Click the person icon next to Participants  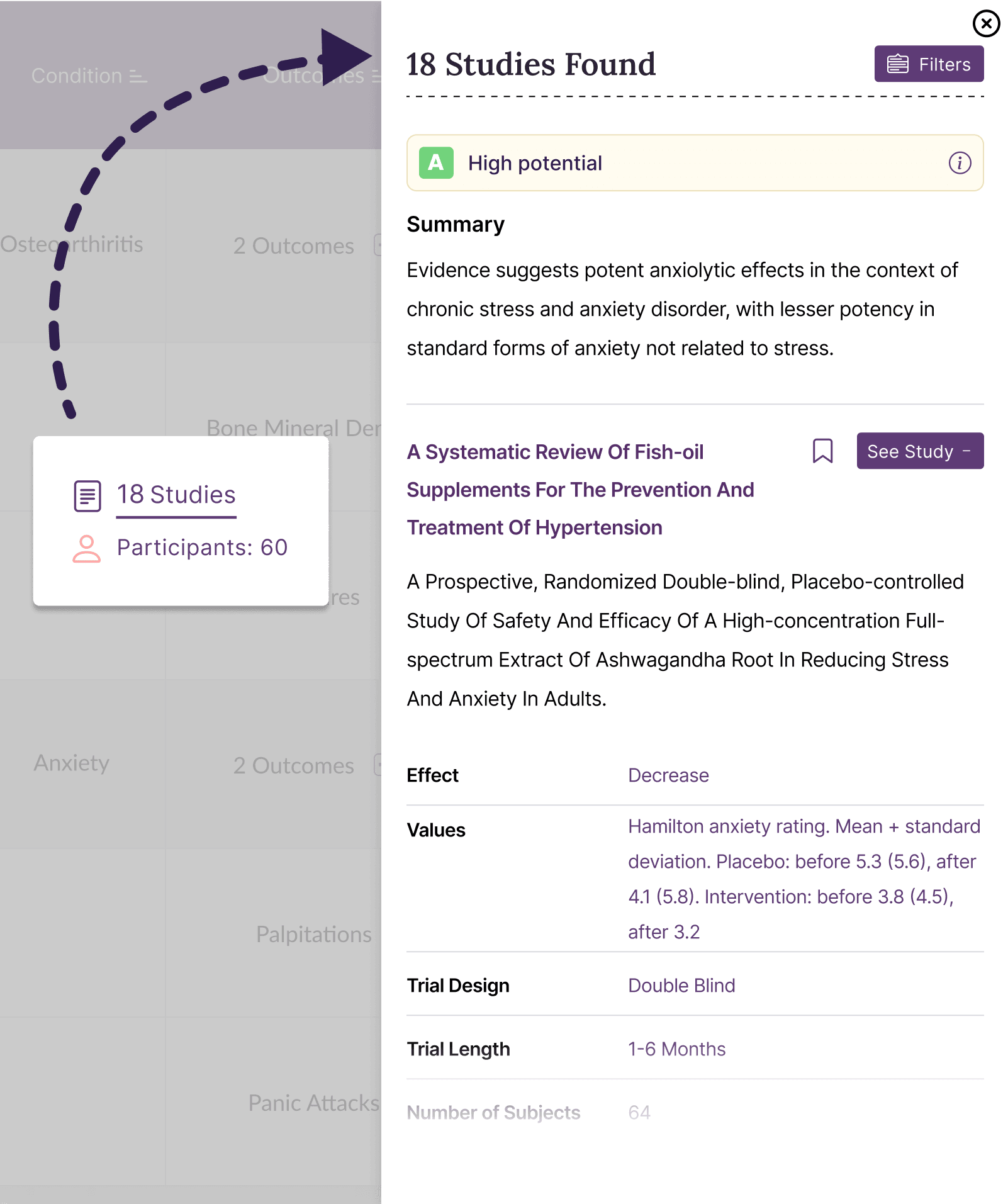[x=87, y=548]
